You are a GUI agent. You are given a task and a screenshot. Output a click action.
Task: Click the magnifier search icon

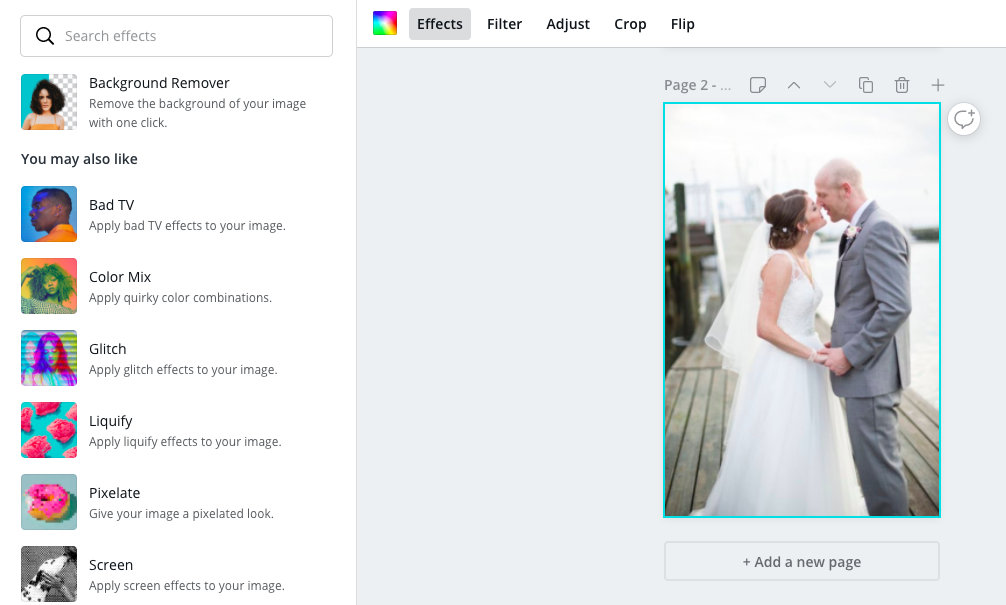point(44,36)
